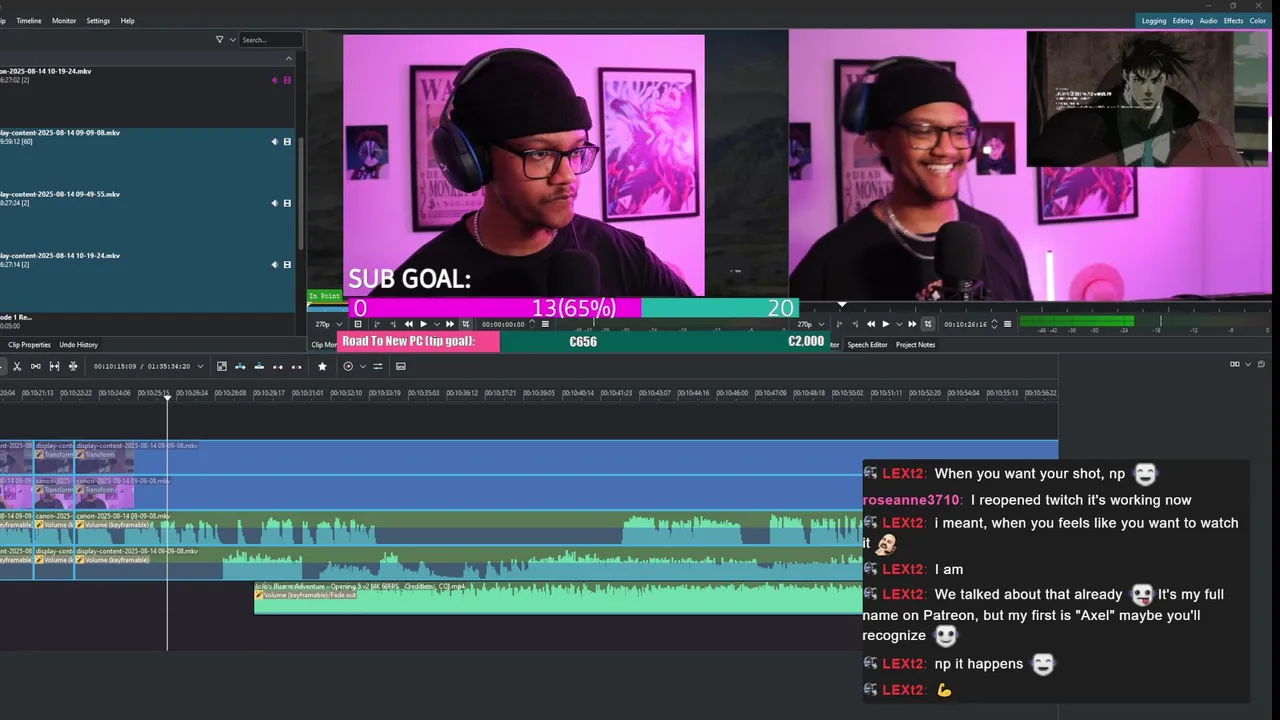Click audio icon of display-content 09-49-55.mkv clip
Screen dimensions: 1280x720
[x=274, y=203]
